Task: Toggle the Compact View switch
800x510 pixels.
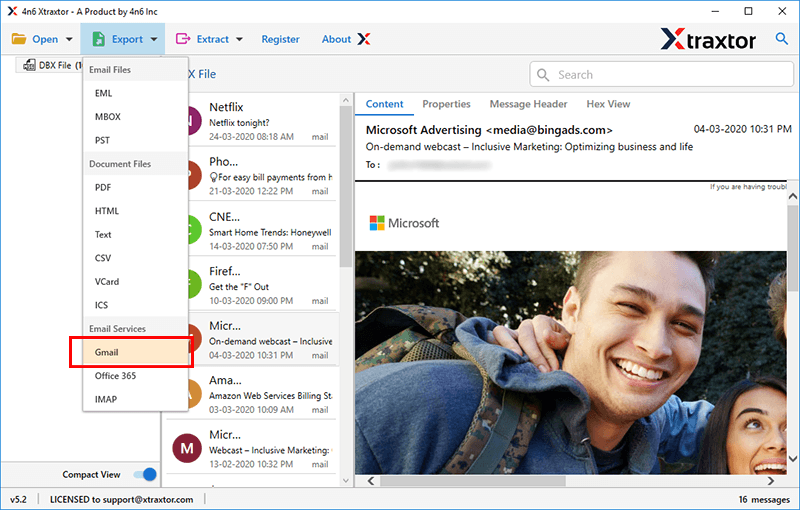Action: pos(145,474)
